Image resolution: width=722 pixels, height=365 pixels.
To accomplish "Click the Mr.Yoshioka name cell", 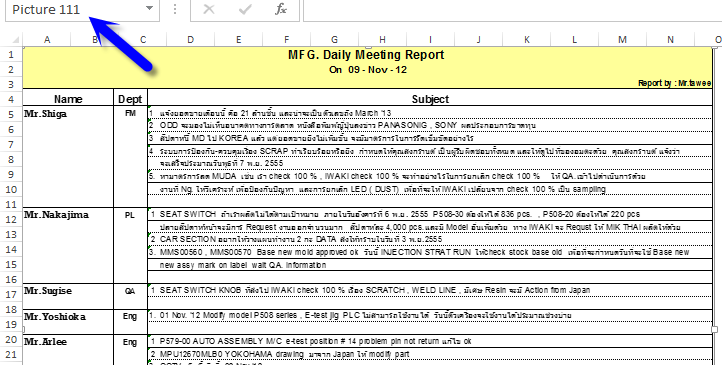I will [x=54, y=317].
